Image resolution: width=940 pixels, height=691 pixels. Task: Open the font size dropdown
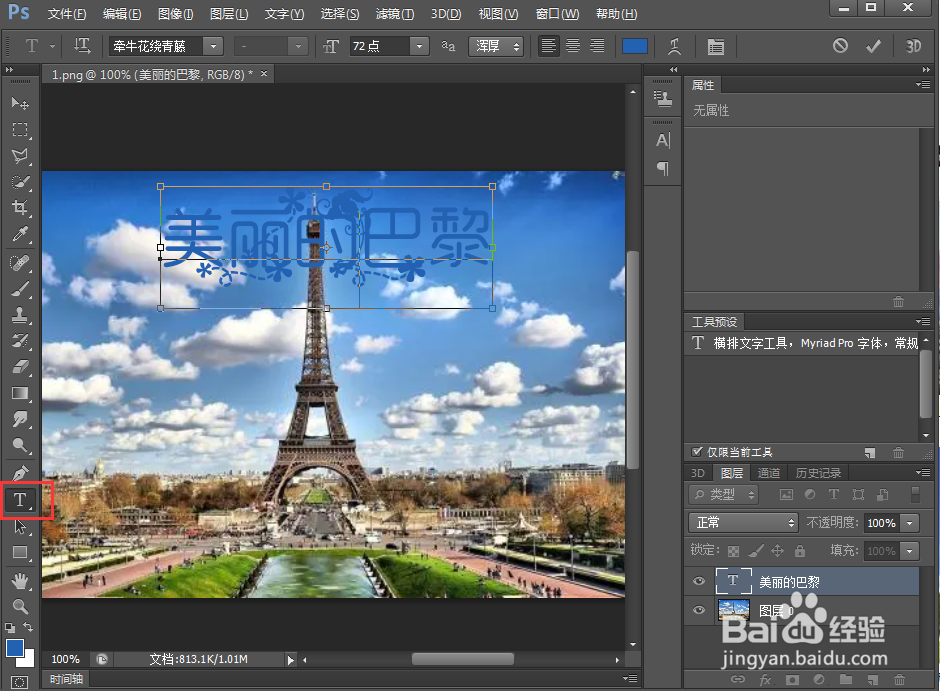pyautogui.click(x=419, y=46)
